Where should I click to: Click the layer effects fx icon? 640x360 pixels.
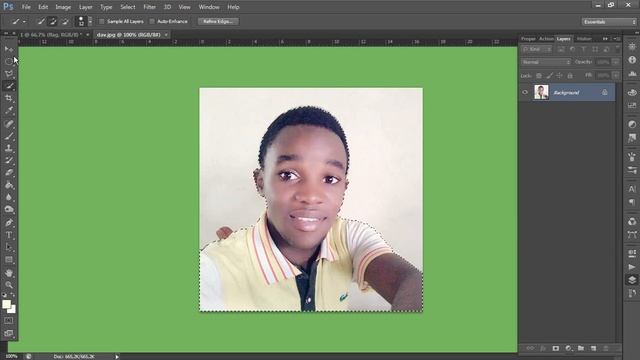pyautogui.click(x=543, y=348)
